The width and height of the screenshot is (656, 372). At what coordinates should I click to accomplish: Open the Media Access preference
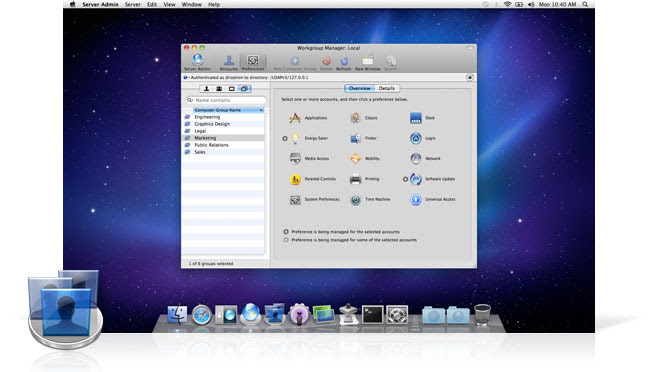click(309, 159)
